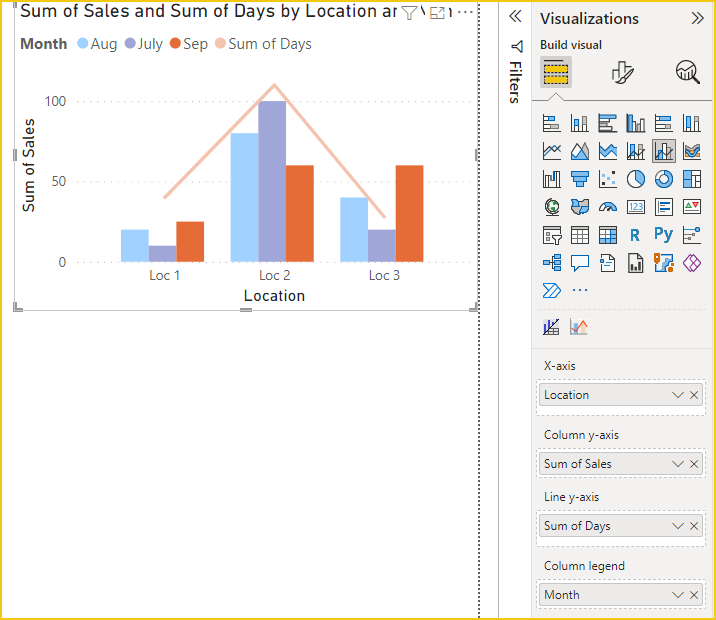Click the Sep legend color marker
The image size is (716, 620).
coord(175,43)
